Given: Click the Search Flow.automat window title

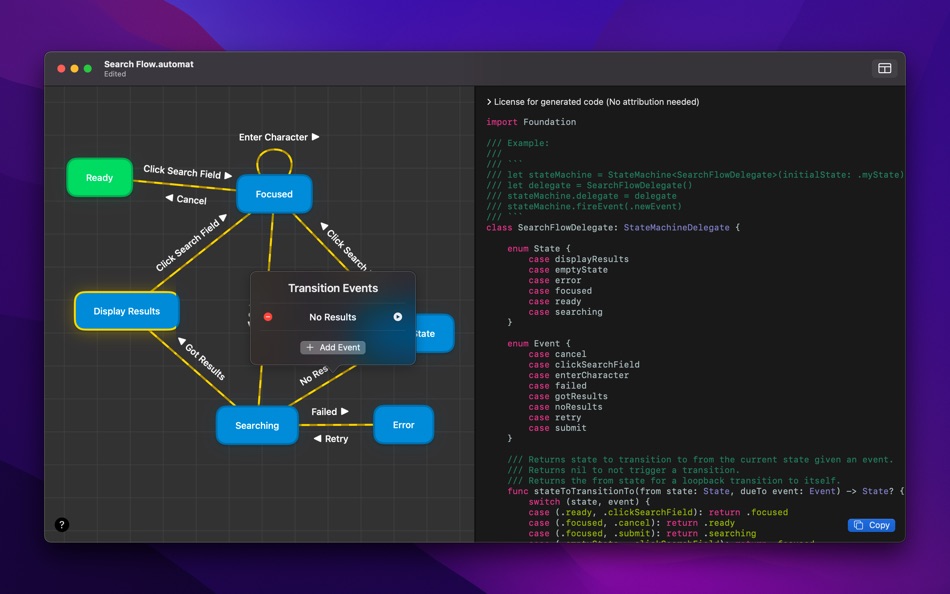Looking at the screenshot, I should 148,64.
